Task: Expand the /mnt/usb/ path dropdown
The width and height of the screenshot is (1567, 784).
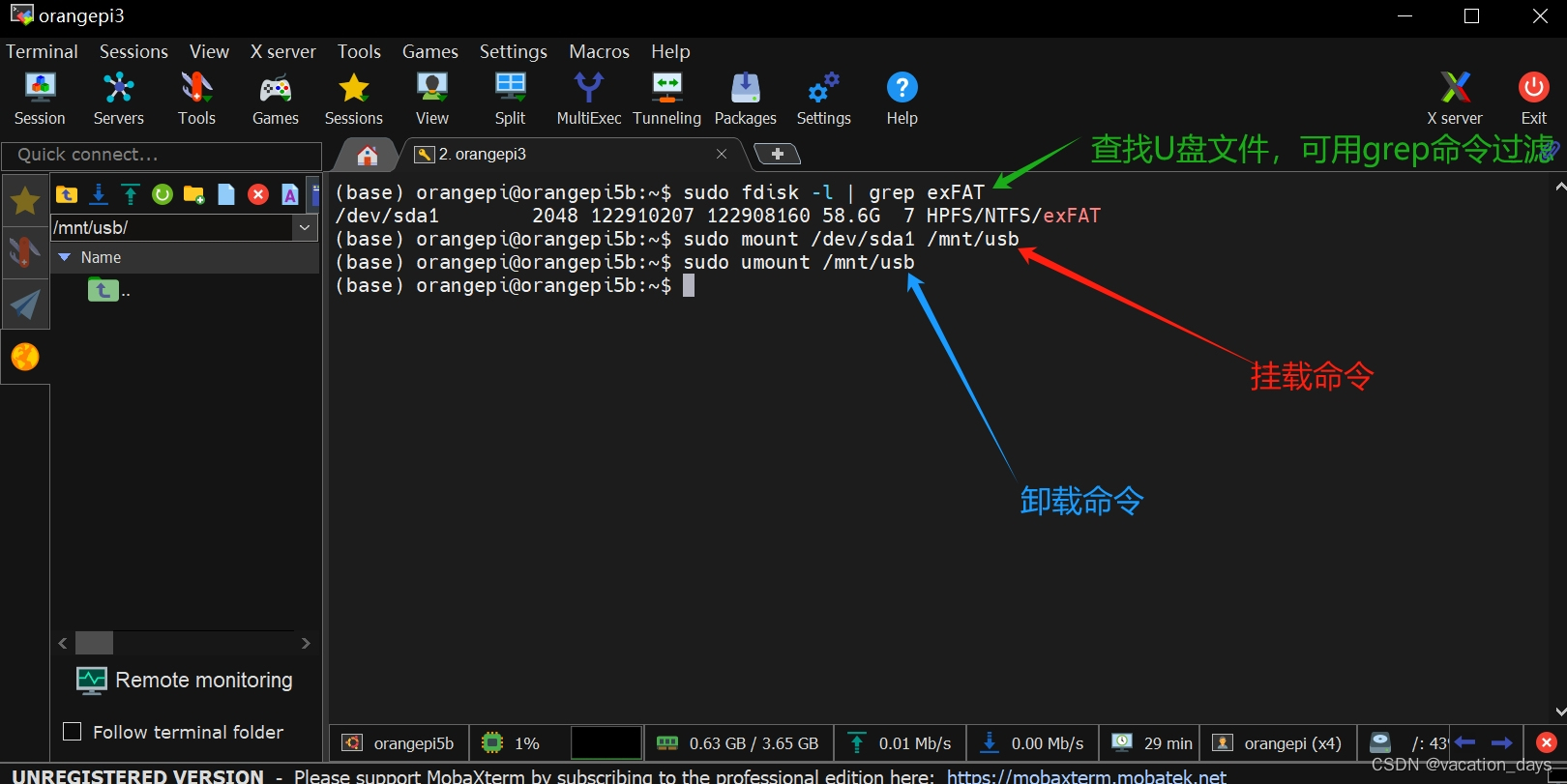Action: pos(305,227)
